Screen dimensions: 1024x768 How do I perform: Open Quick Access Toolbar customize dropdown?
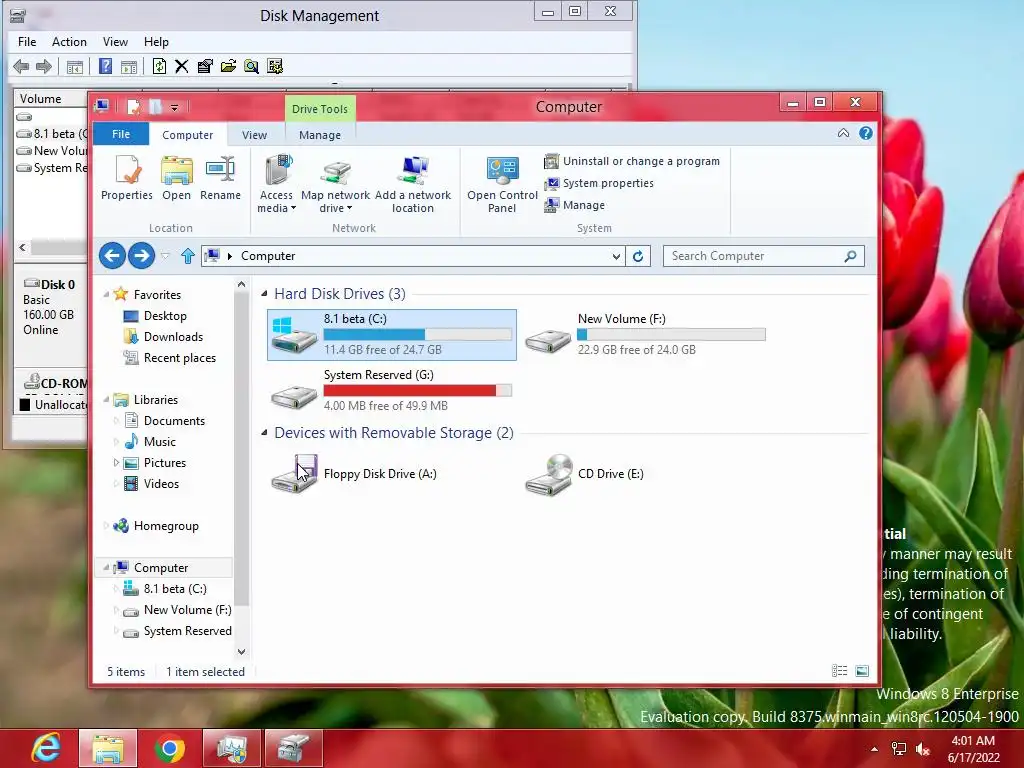(x=174, y=107)
